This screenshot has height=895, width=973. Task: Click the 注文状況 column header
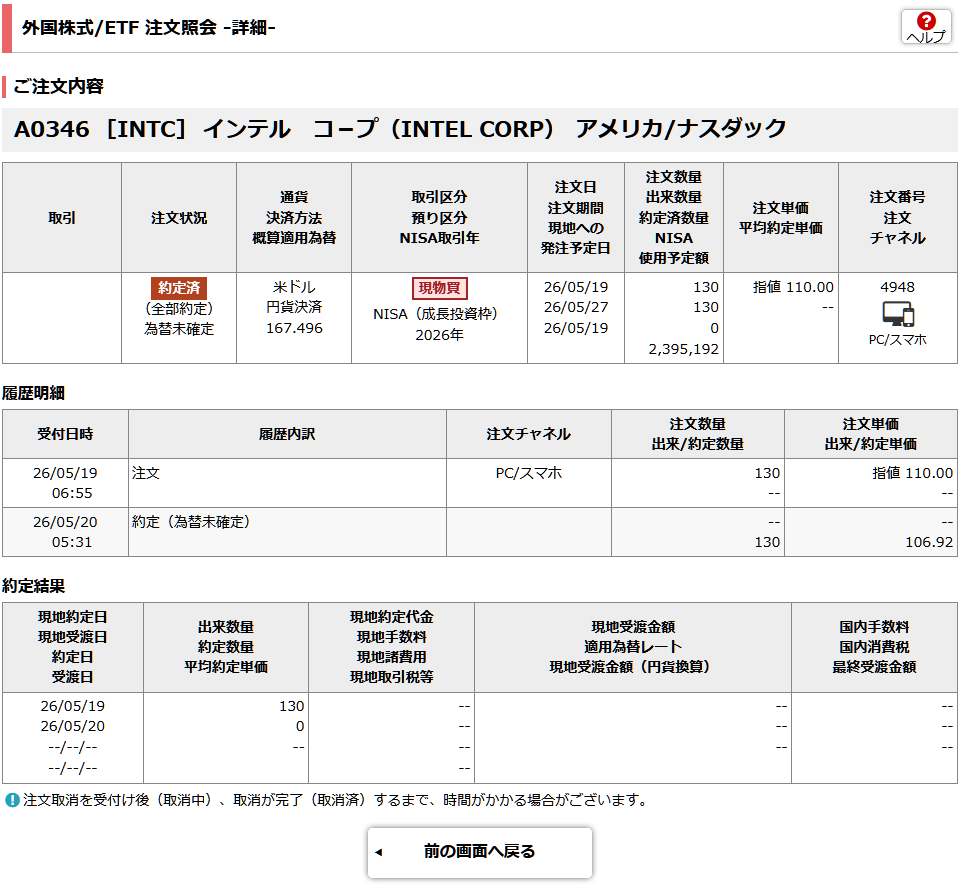pos(179,218)
